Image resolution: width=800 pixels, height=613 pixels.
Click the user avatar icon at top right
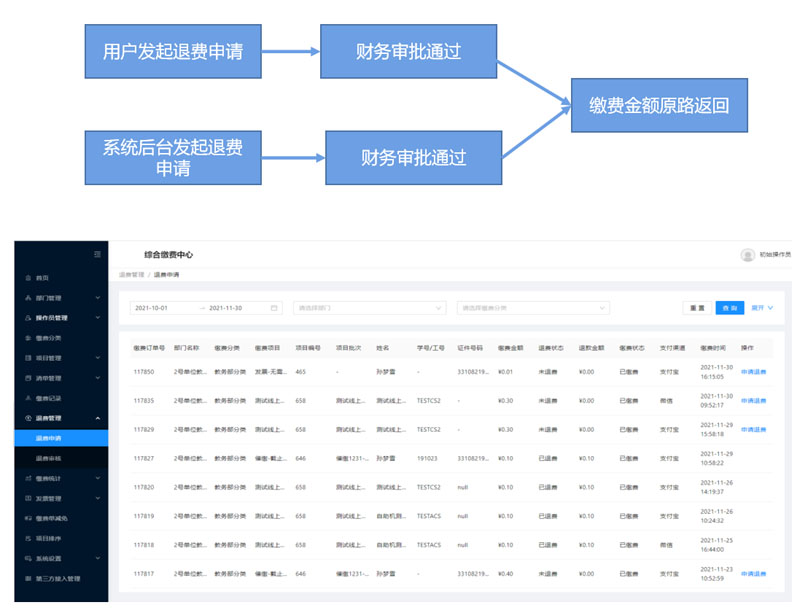(x=747, y=255)
